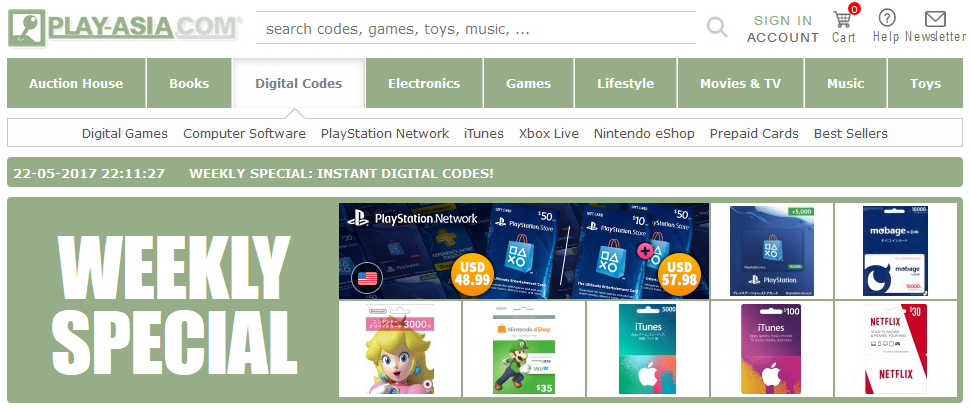Go to the Nintendo eShop submenu link
Image resolution: width=971 pixels, height=409 pixels.
point(644,133)
